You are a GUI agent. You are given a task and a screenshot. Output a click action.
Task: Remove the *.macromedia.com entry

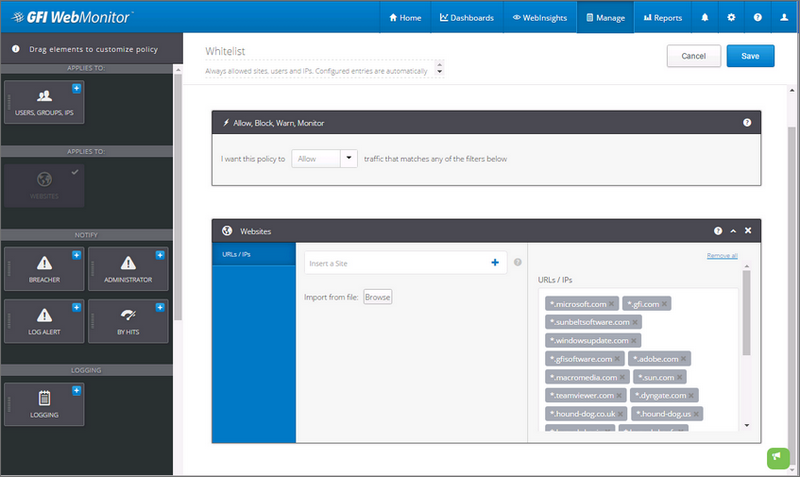pos(622,377)
